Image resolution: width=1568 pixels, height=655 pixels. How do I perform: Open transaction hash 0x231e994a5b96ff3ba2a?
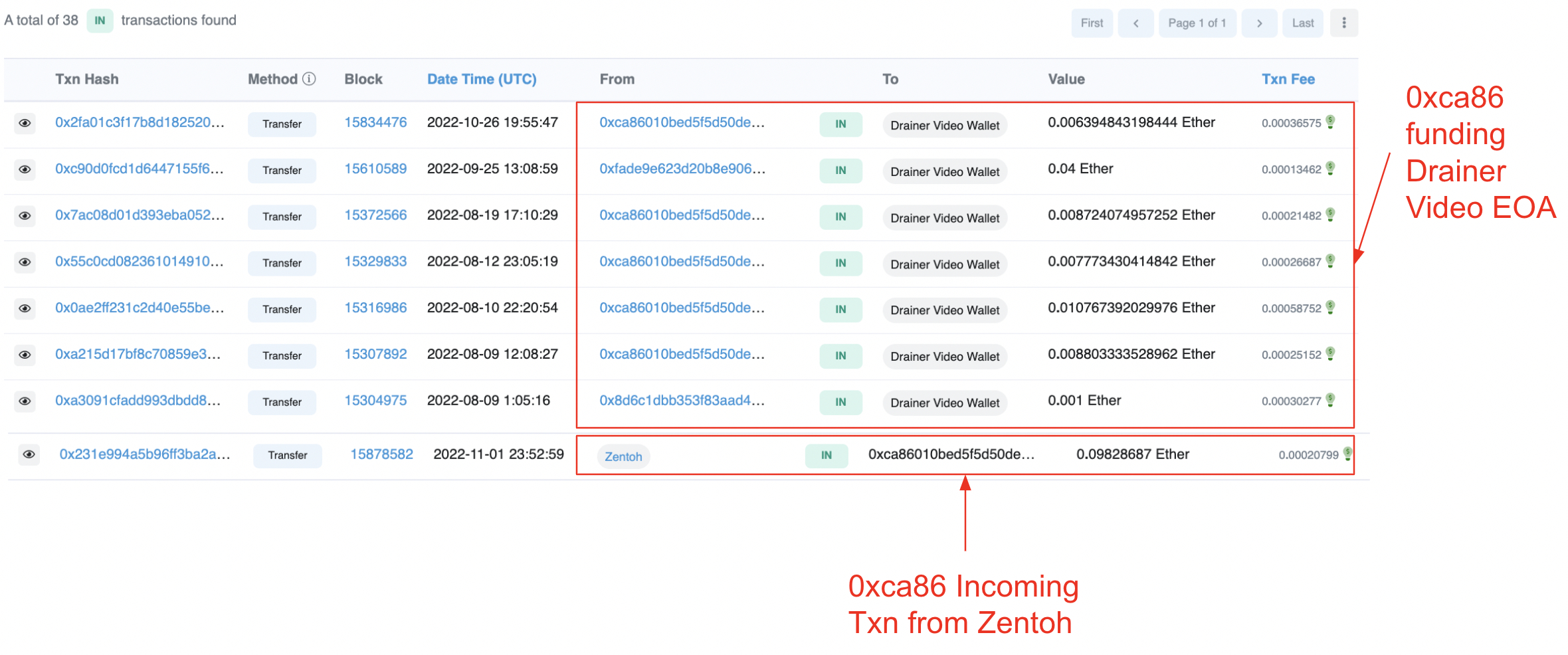pyautogui.click(x=145, y=454)
